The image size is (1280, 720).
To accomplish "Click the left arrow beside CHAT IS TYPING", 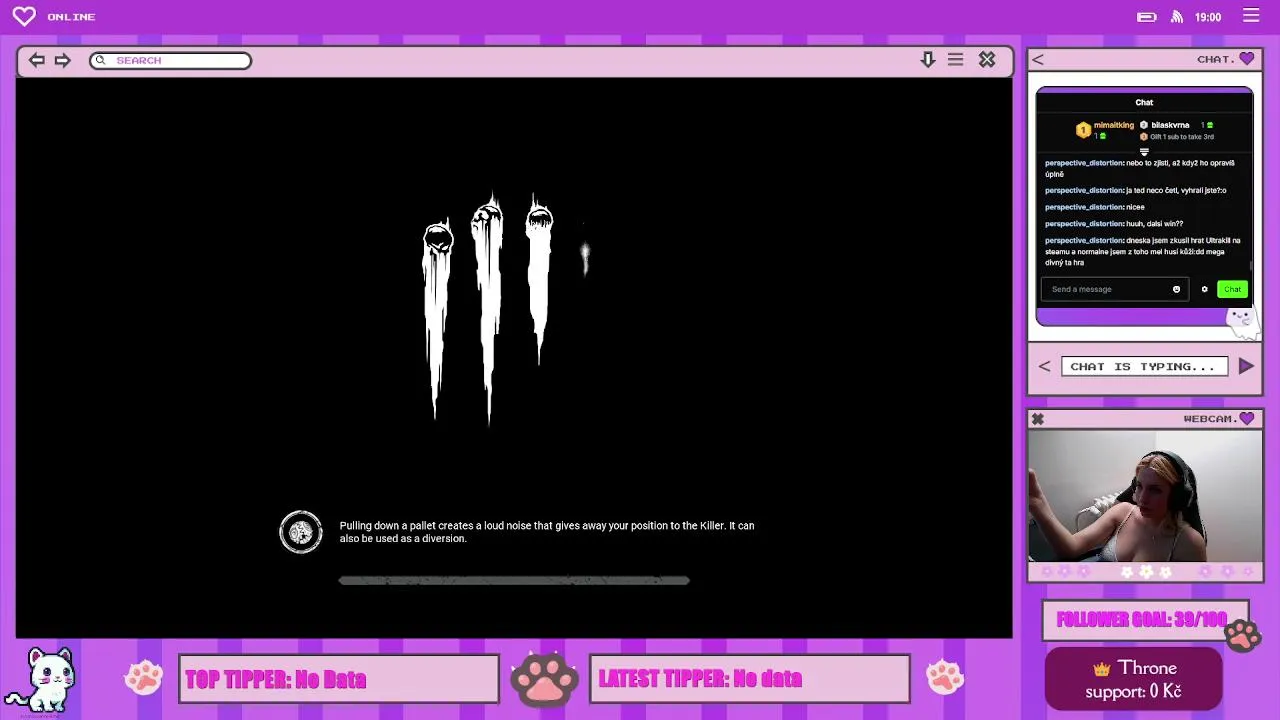I will (1044, 367).
